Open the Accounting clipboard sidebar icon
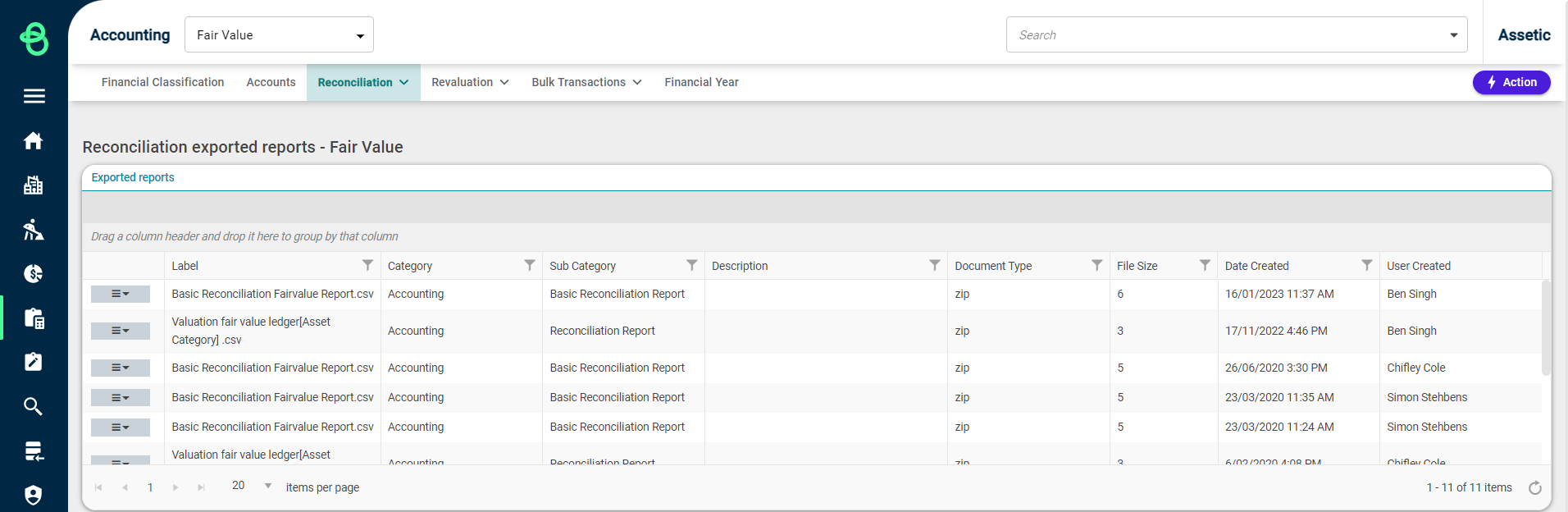 coord(34,318)
